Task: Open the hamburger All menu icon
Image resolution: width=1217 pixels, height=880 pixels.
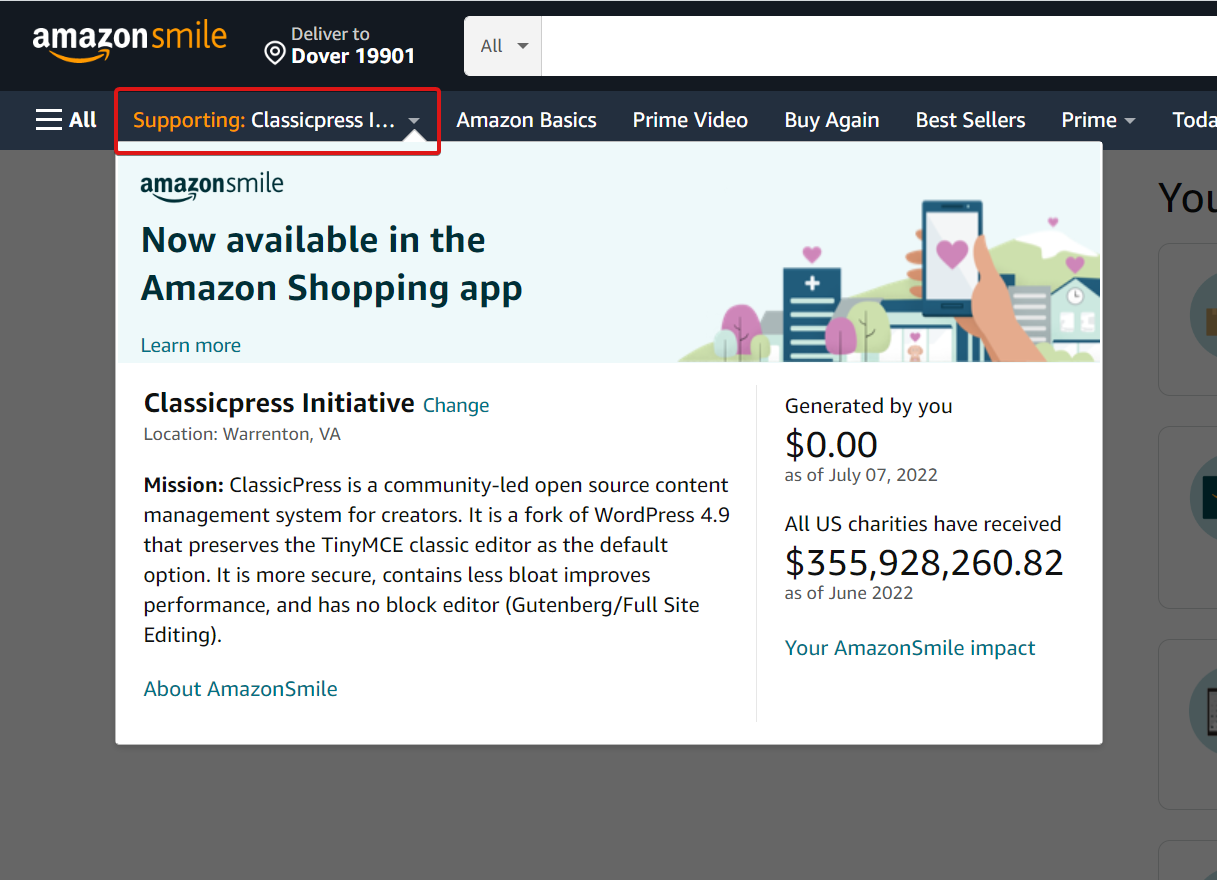Action: point(49,120)
